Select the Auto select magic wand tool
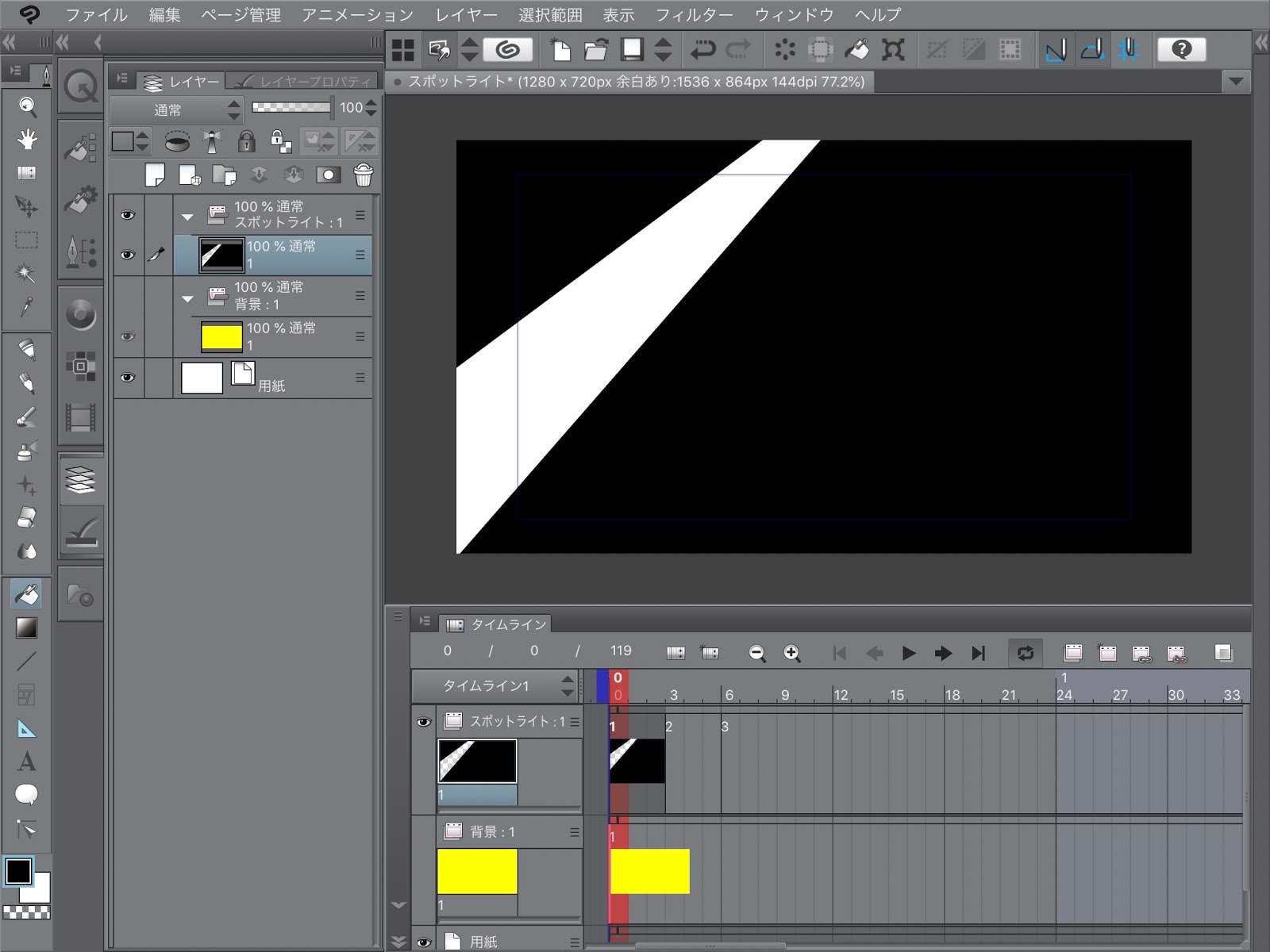1270x952 pixels. (x=27, y=274)
